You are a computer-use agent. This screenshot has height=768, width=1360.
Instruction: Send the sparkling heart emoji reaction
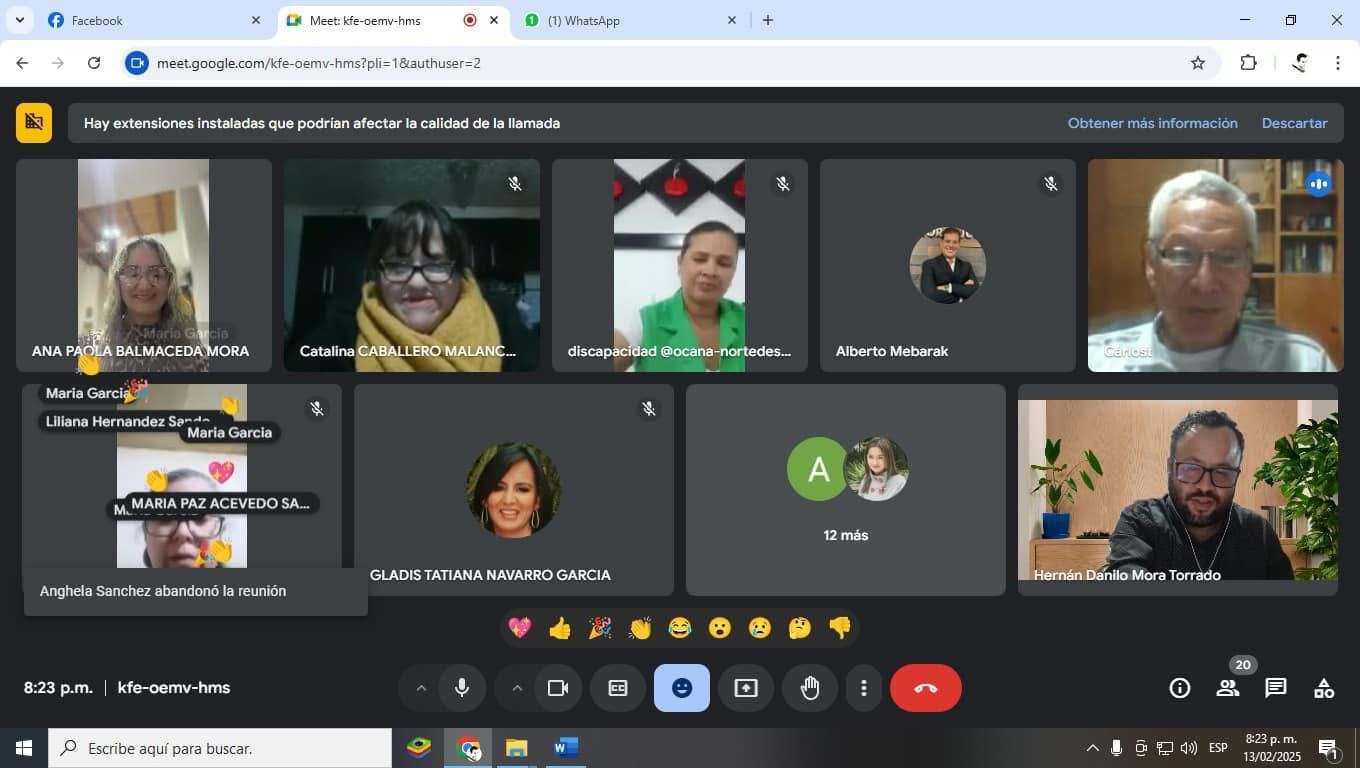point(520,628)
